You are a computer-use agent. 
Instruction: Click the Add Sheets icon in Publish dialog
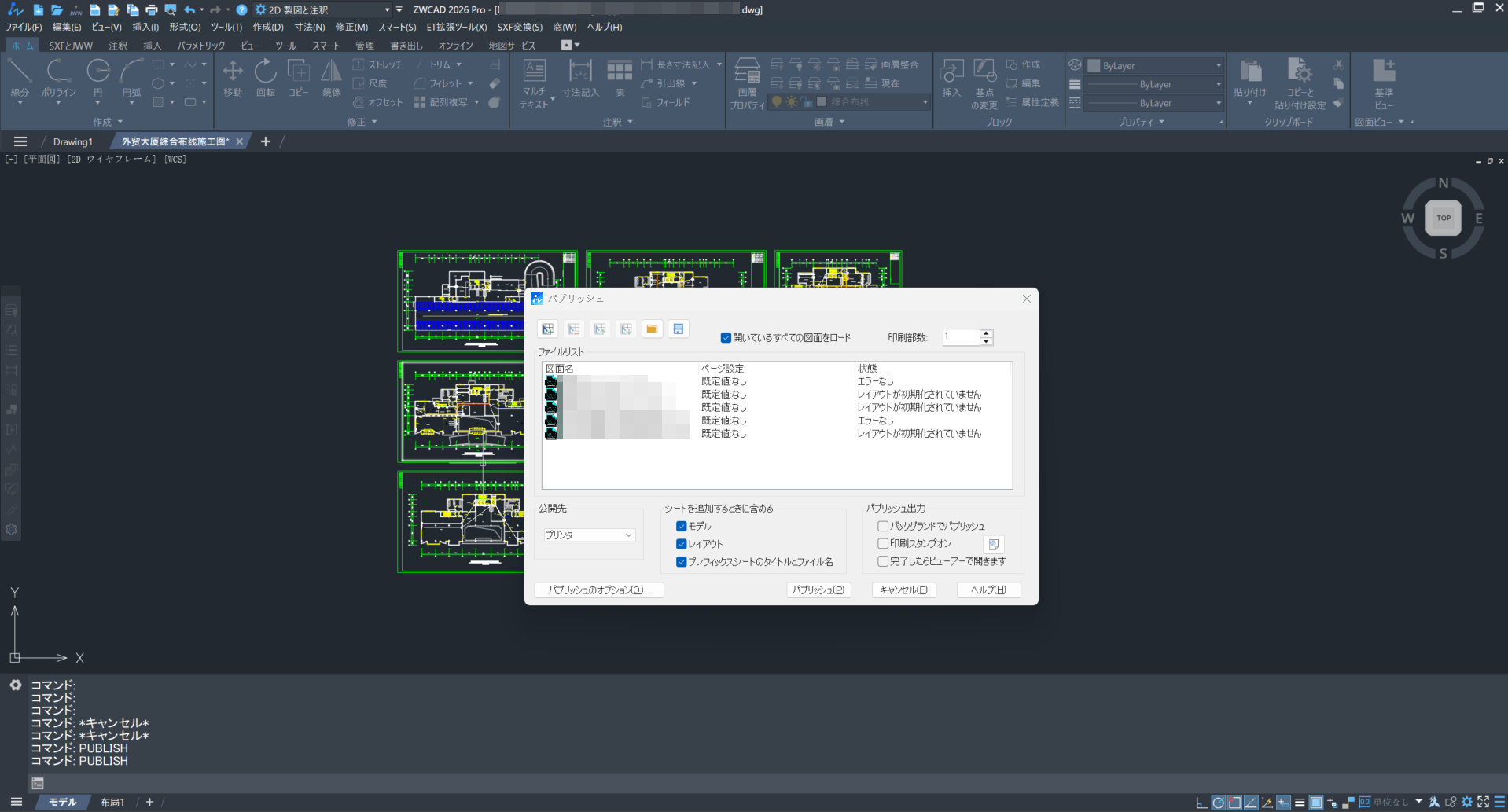(548, 329)
